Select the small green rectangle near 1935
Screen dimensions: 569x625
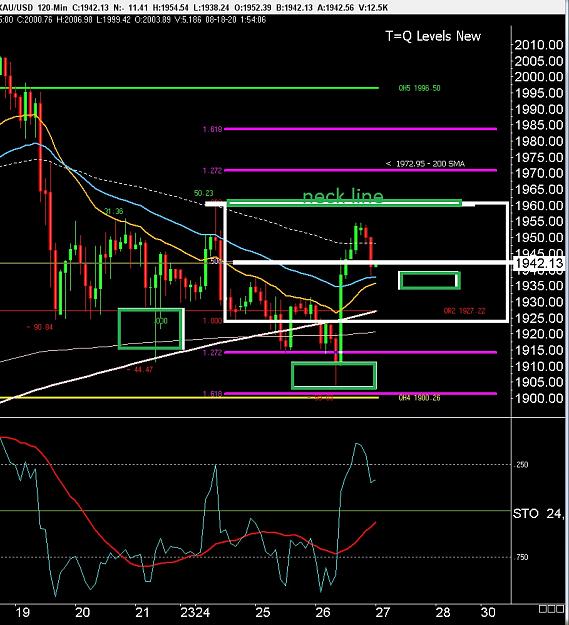430,280
